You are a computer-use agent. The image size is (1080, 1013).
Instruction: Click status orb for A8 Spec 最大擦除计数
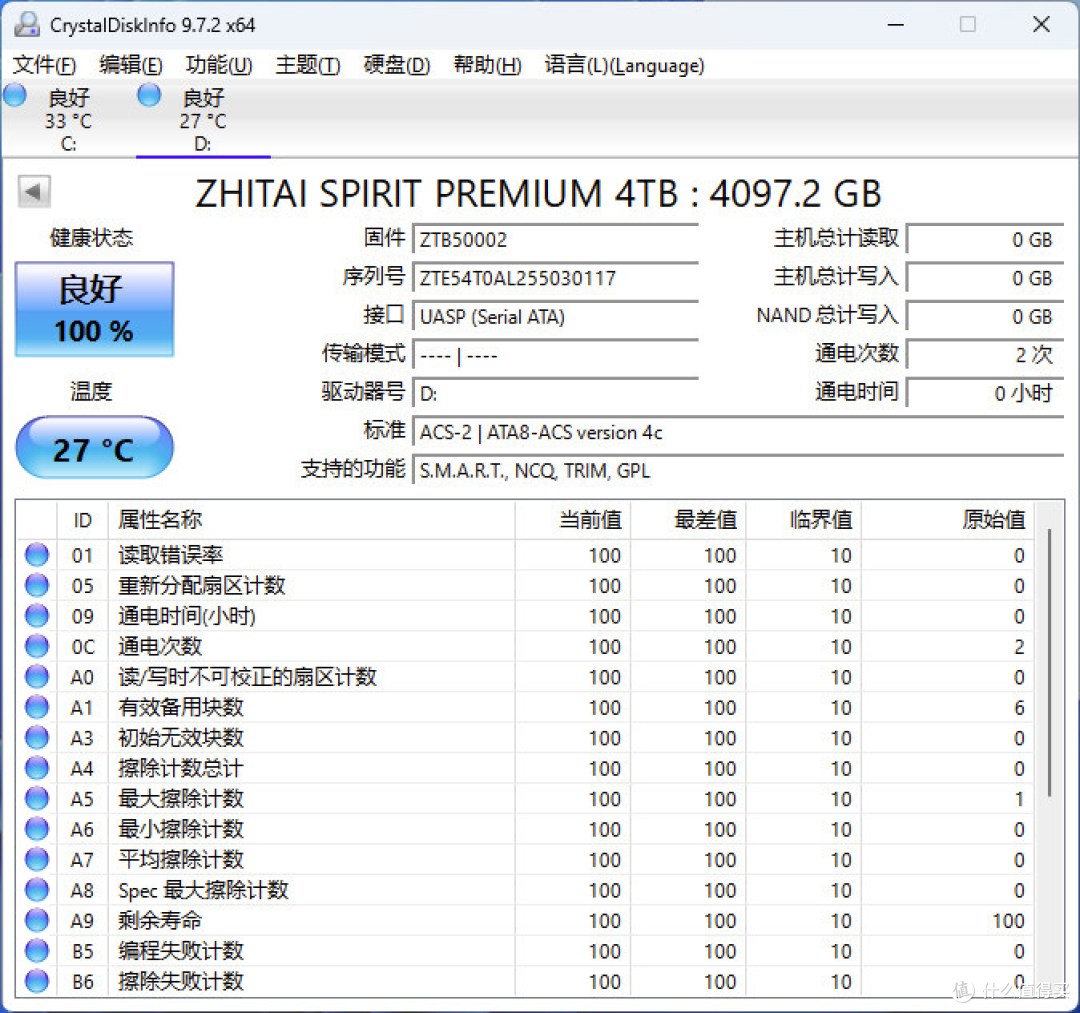pos(37,890)
